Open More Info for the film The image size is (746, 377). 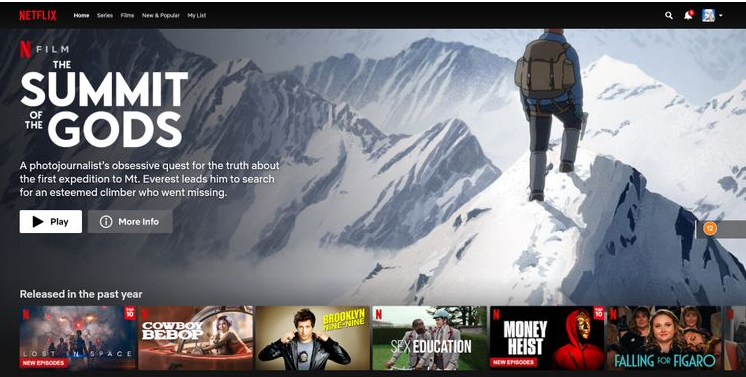(x=130, y=221)
